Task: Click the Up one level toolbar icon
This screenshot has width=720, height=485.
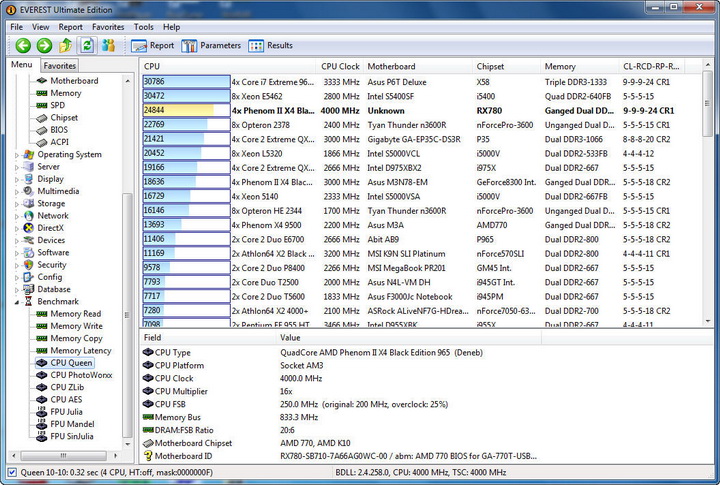Action: pos(66,45)
